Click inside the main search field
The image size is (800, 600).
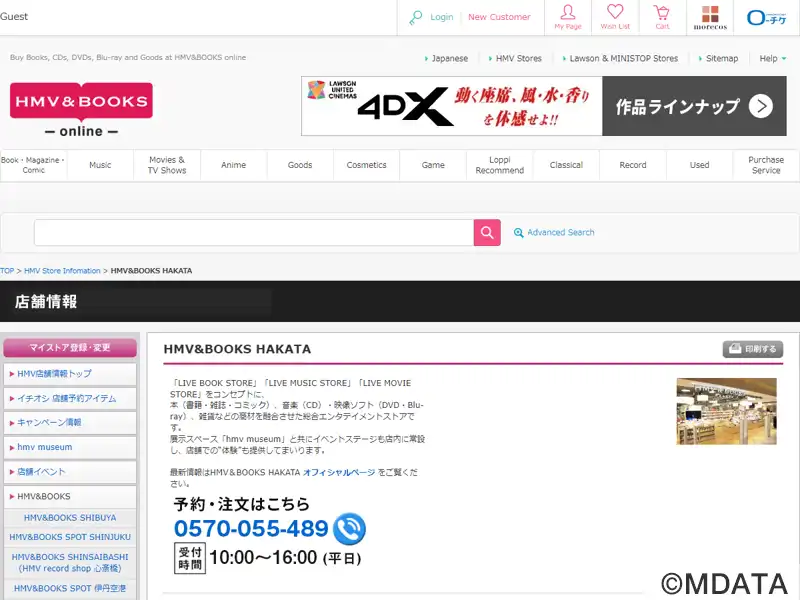coord(254,233)
